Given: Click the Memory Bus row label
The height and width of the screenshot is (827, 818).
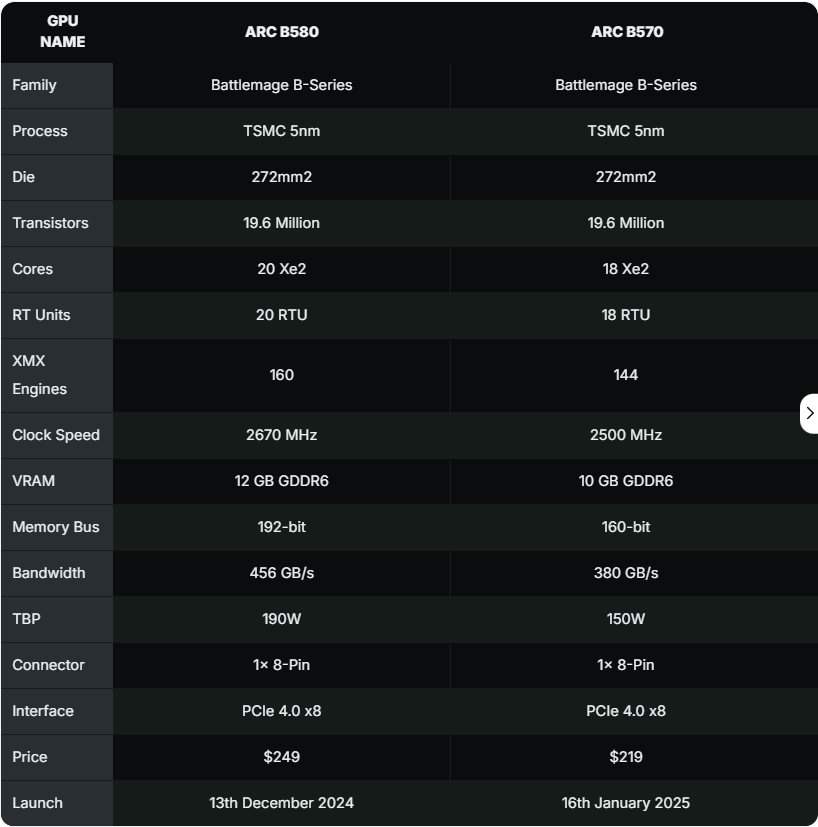Looking at the screenshot, I should click(x=55, y=526).
